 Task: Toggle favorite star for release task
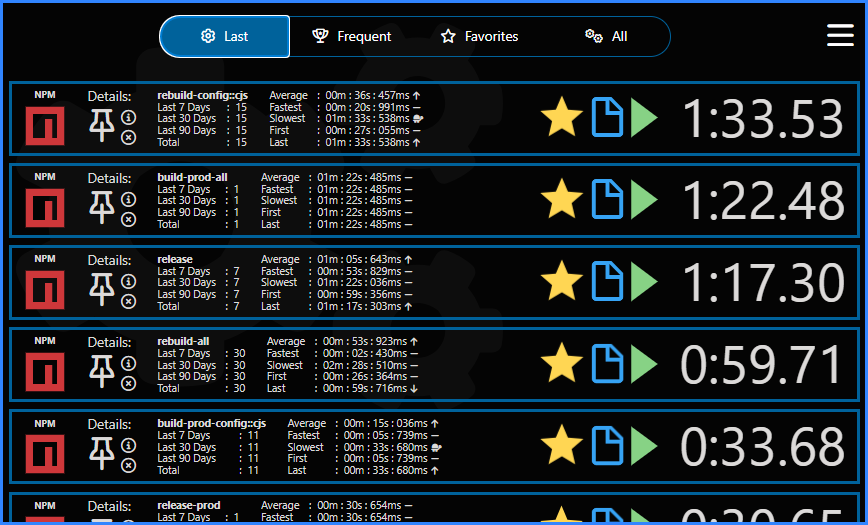562,282
